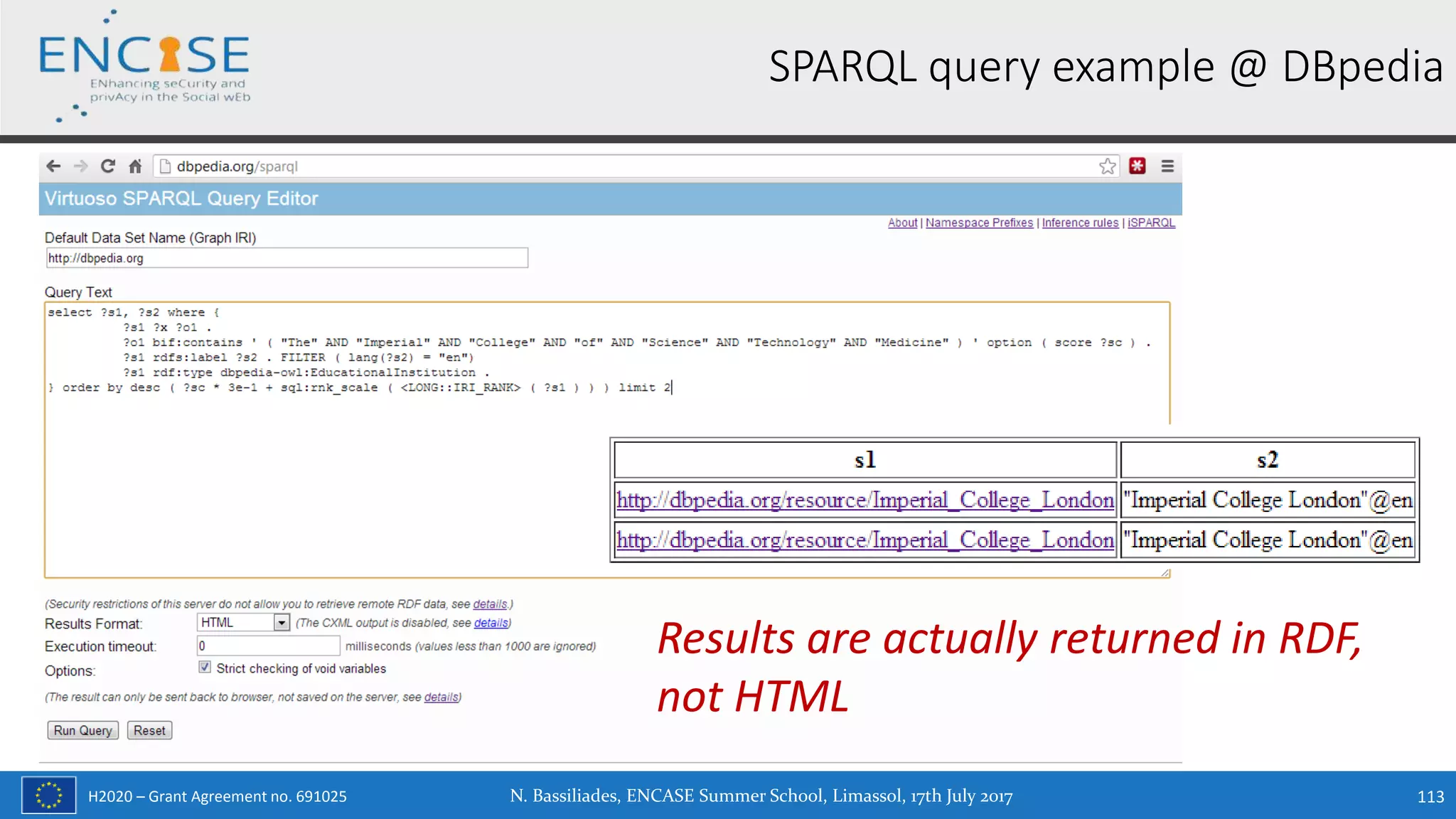Open the iSPARQL link

pyautogui.click(x=1151, y=223)
